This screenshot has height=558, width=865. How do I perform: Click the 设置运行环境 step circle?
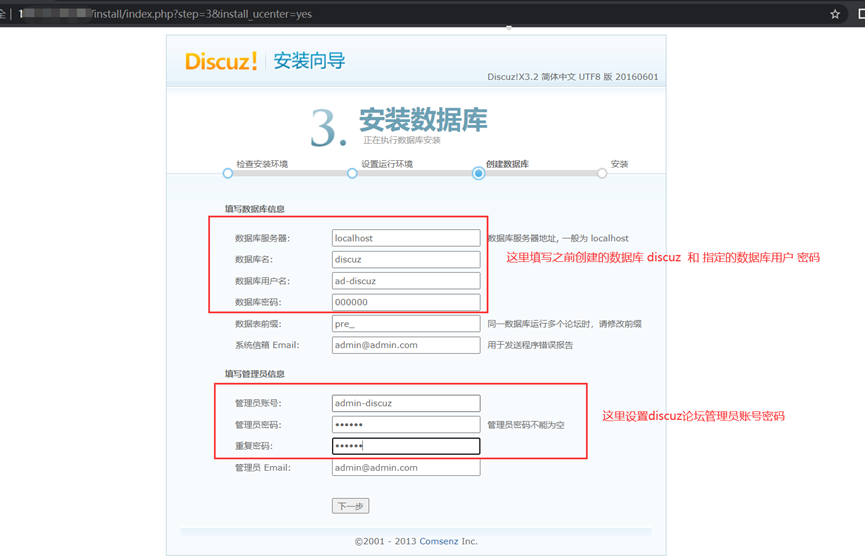[352, 173]
